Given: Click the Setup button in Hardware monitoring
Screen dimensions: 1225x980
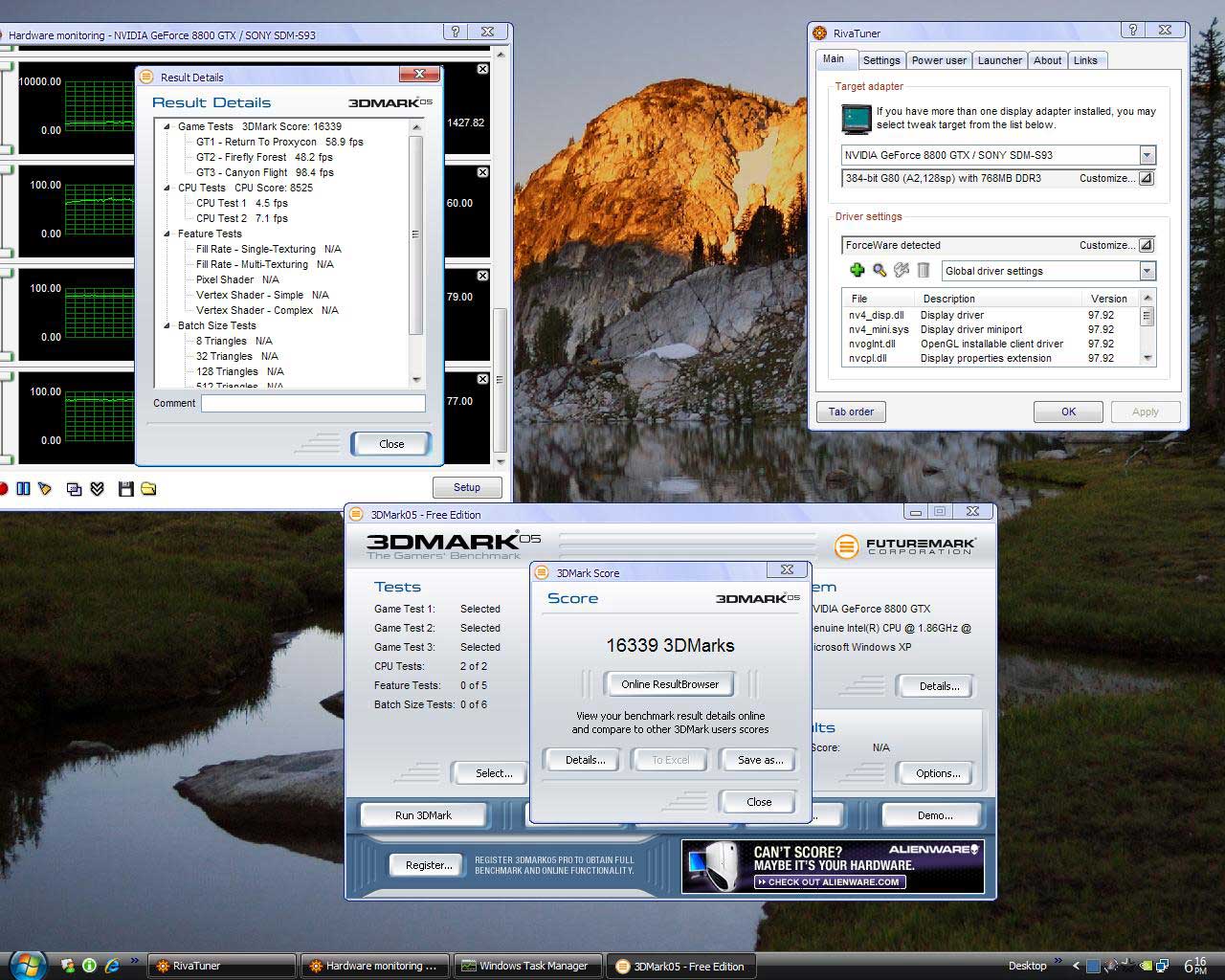Looking at the screenshot, I should click(467, 487).
